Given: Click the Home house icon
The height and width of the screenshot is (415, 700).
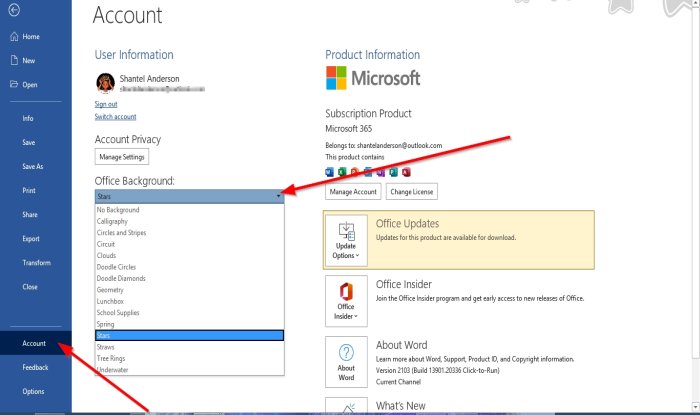Looking at the screenshot, I should [14, 36].
